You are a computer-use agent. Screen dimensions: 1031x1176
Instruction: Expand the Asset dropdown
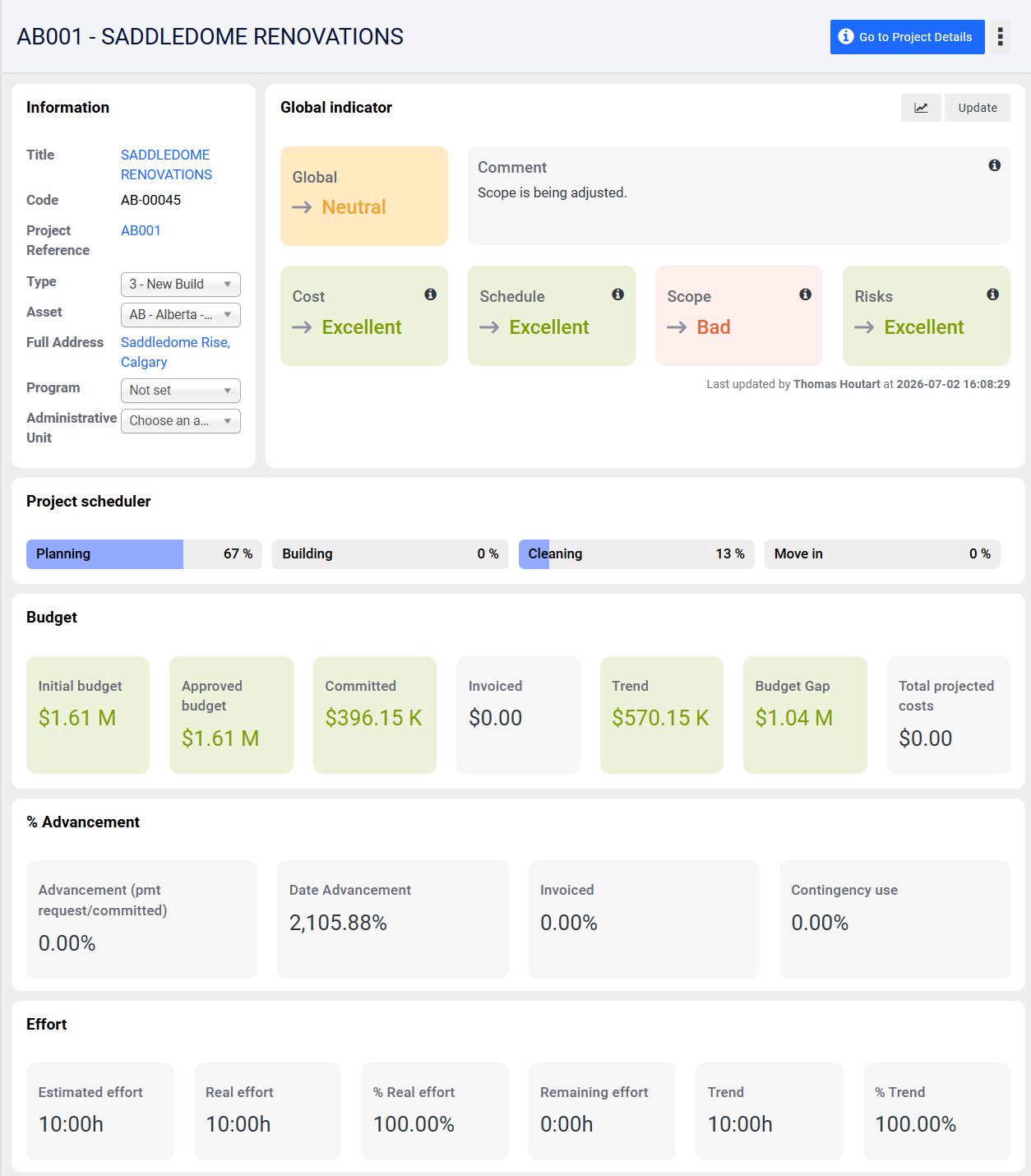coord(181,315)
